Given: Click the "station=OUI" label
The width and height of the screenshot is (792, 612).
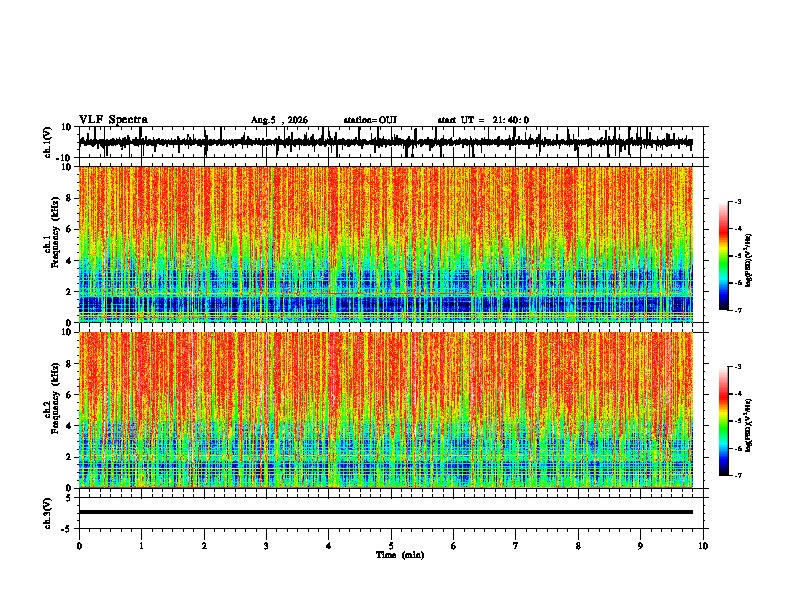Looking at the screenshot, I should 370,120.
